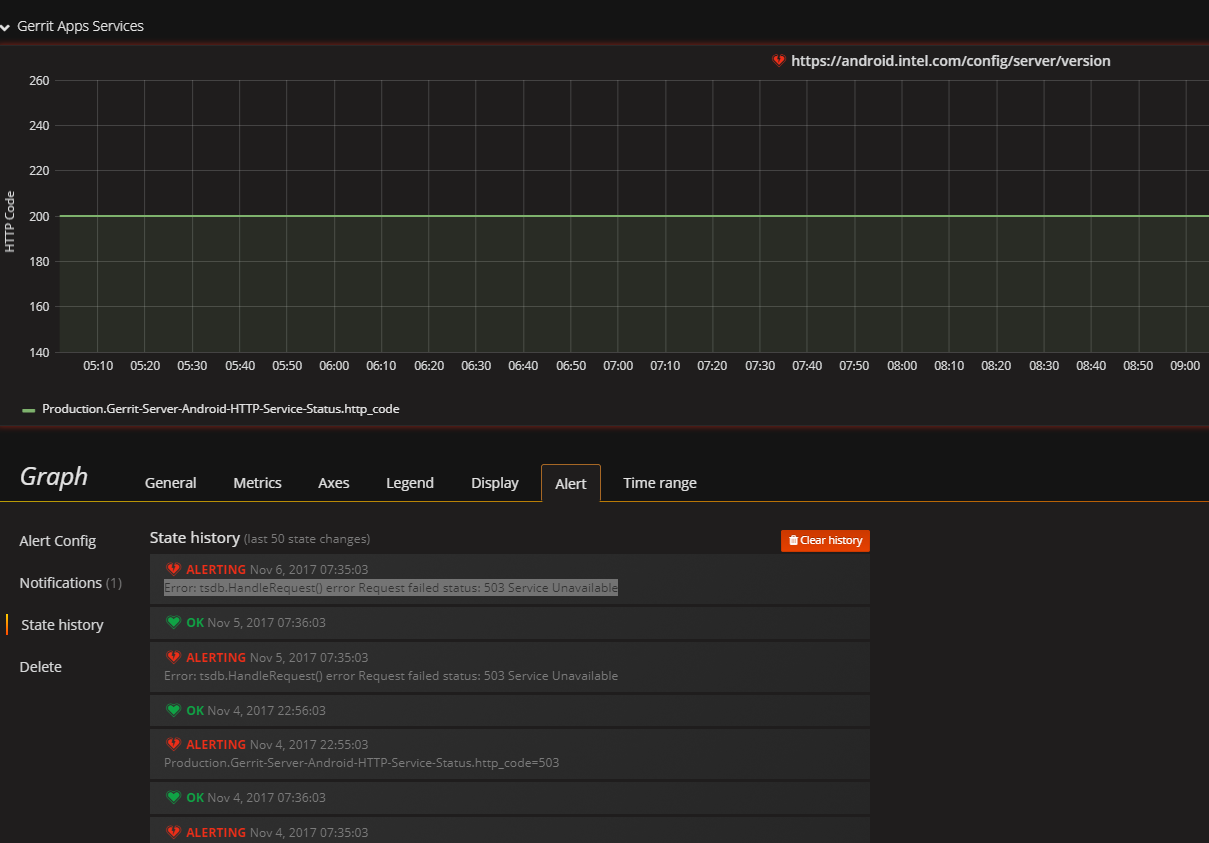Collapse the Gerrit Apps Services row chevron

5,27
